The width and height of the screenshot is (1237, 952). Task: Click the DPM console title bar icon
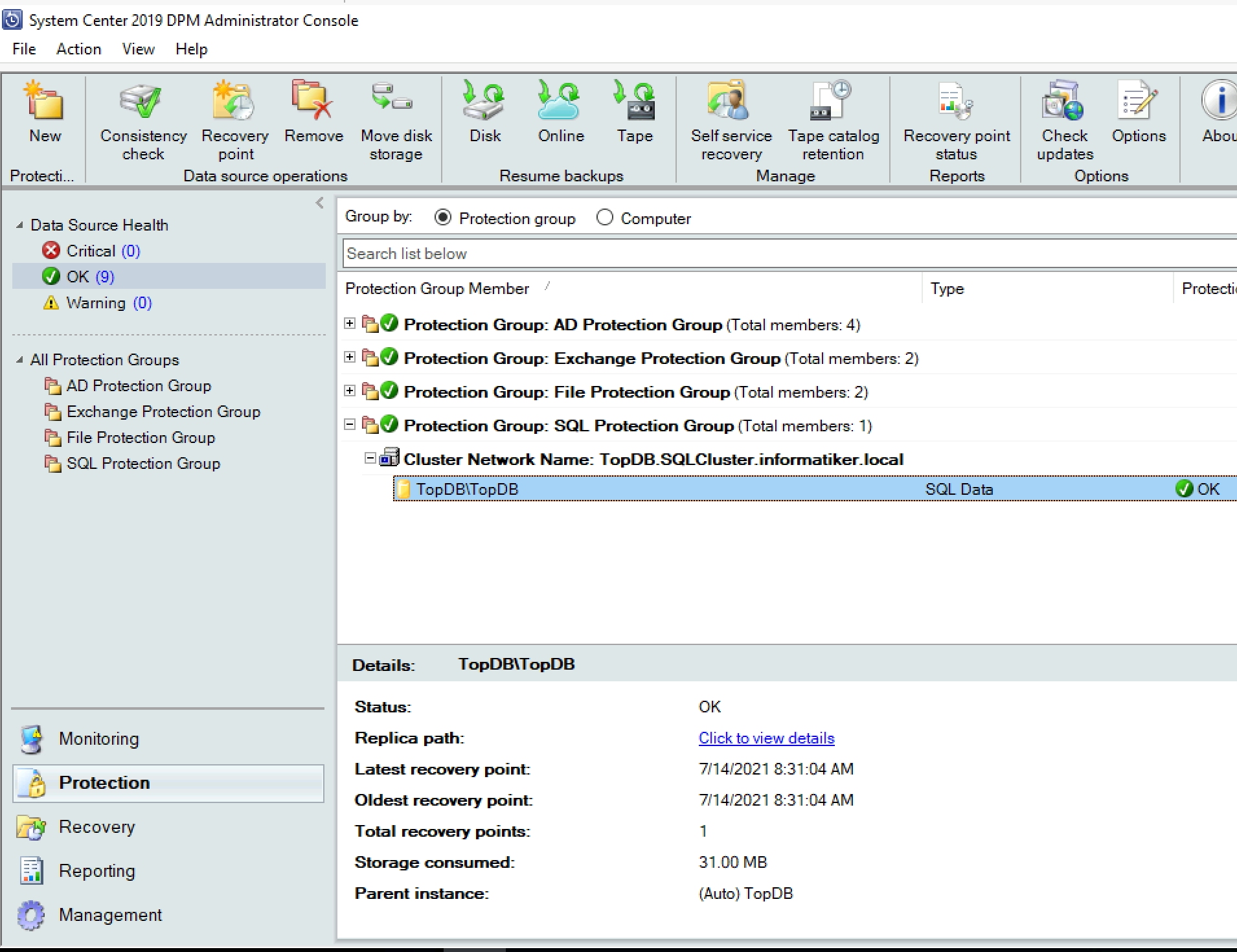(x=12, y=20)
